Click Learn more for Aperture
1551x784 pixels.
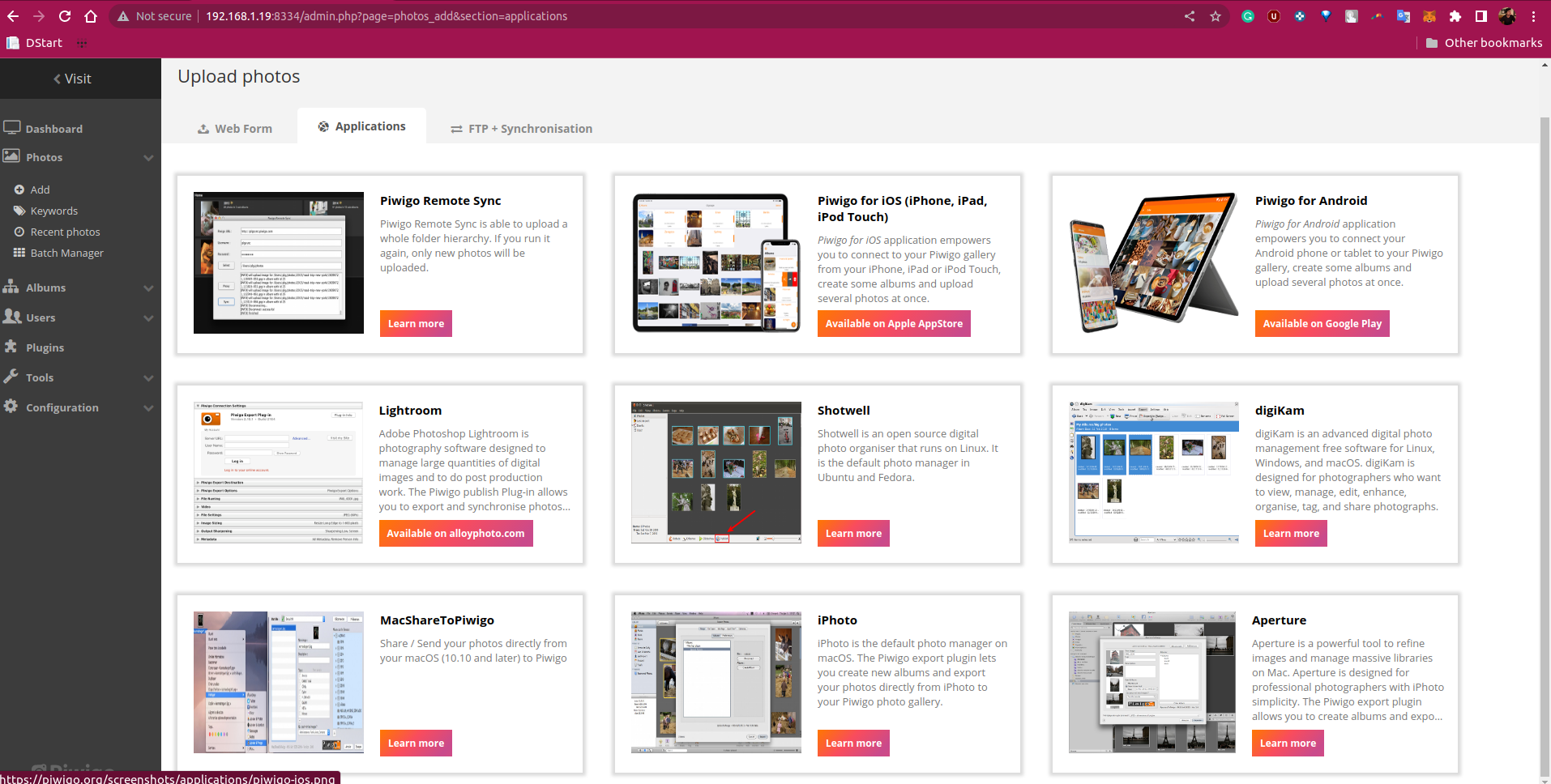click(1288, 743)
